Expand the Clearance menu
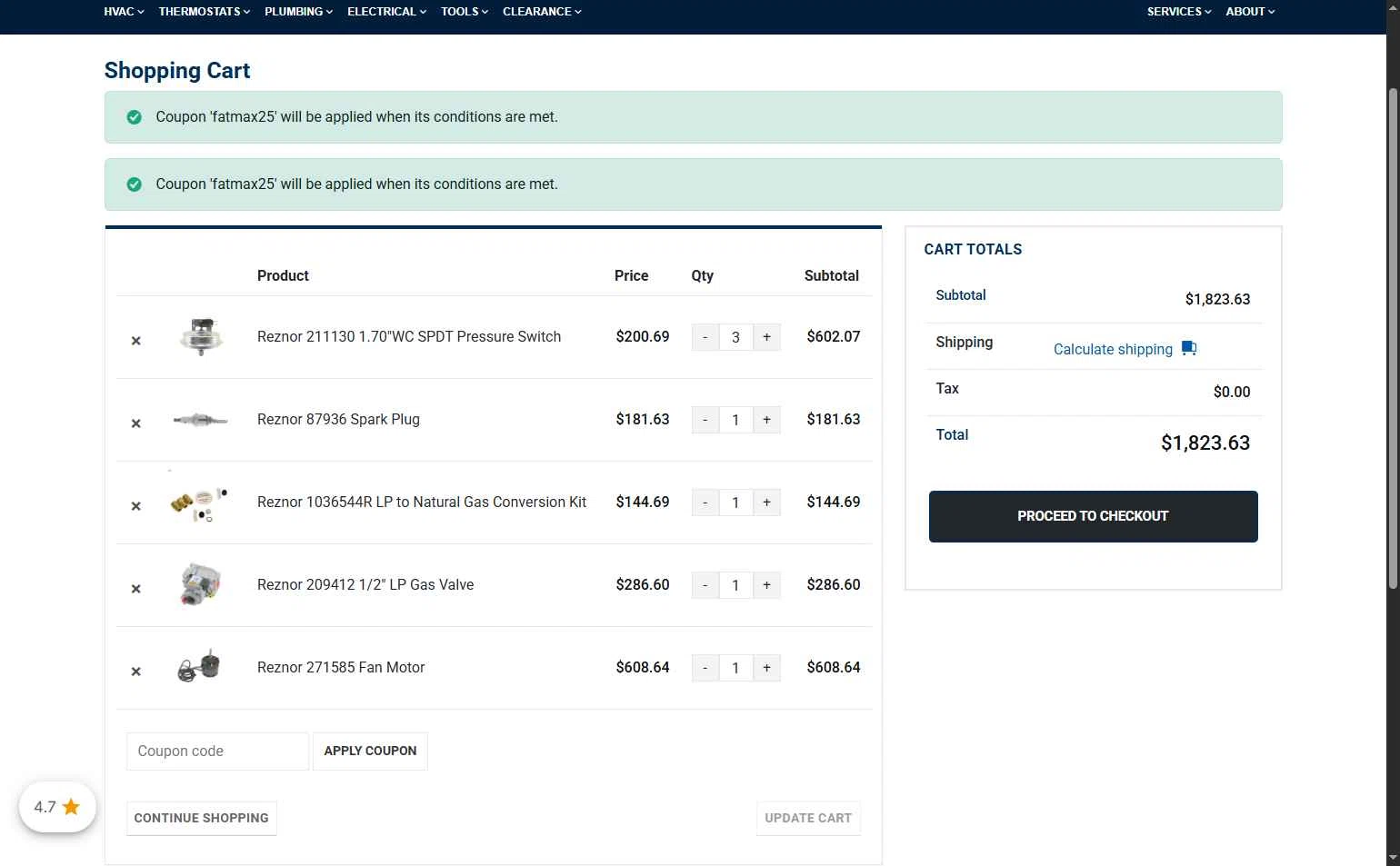 (x=542, y=12)
